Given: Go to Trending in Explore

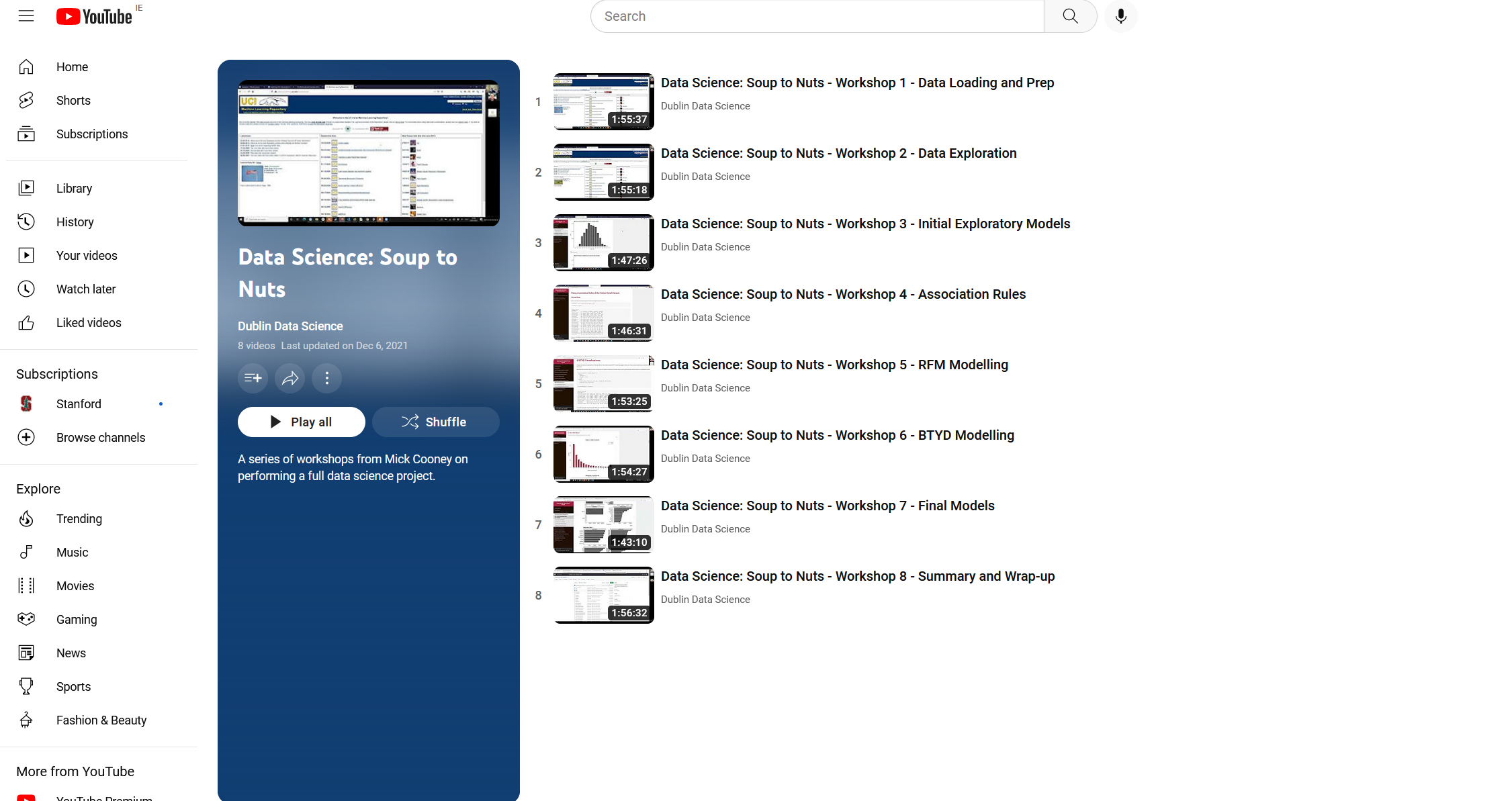Looking at the screenshot, I should pyautogui.click(x=79, y=519).
